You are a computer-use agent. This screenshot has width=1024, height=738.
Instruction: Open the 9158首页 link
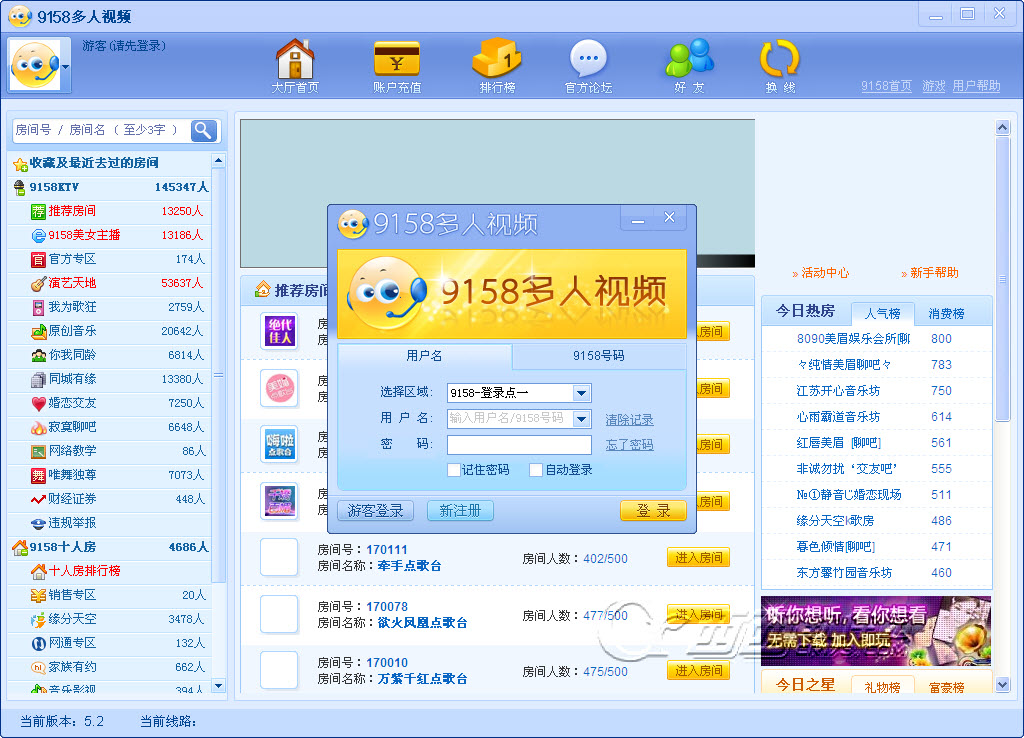click(886, 86)
